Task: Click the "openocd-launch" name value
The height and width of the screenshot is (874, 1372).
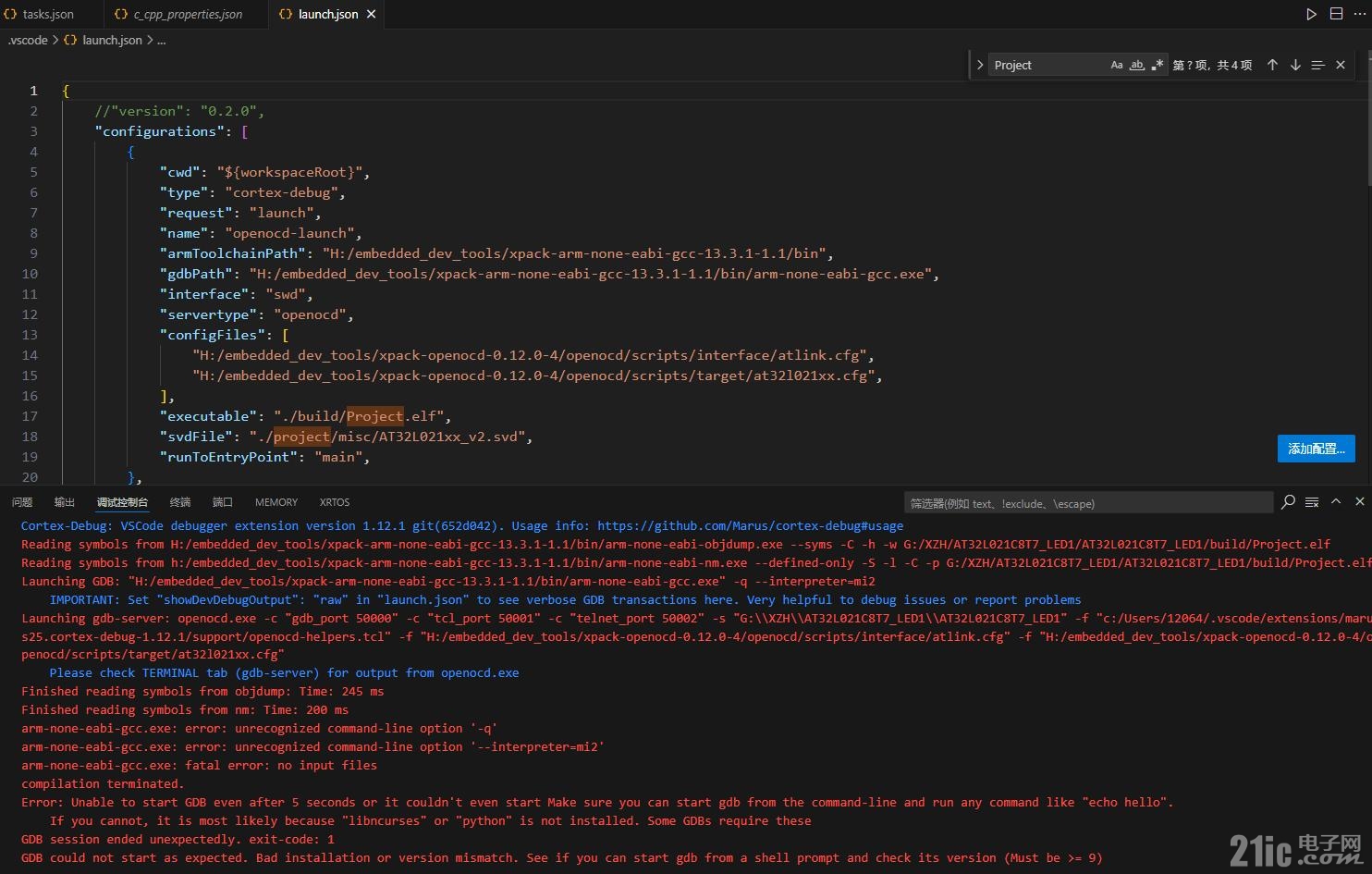Action: tap(289, 233)
